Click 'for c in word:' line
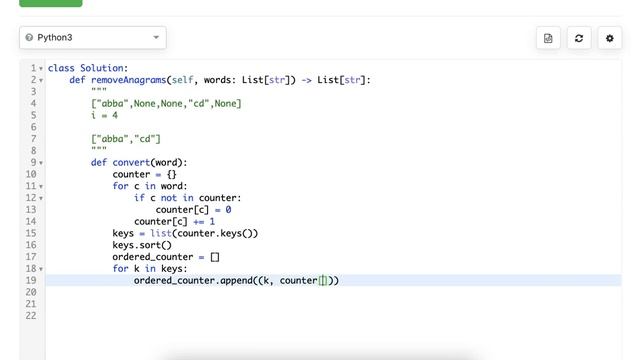The image size is (640, 360). click(150, 186)
